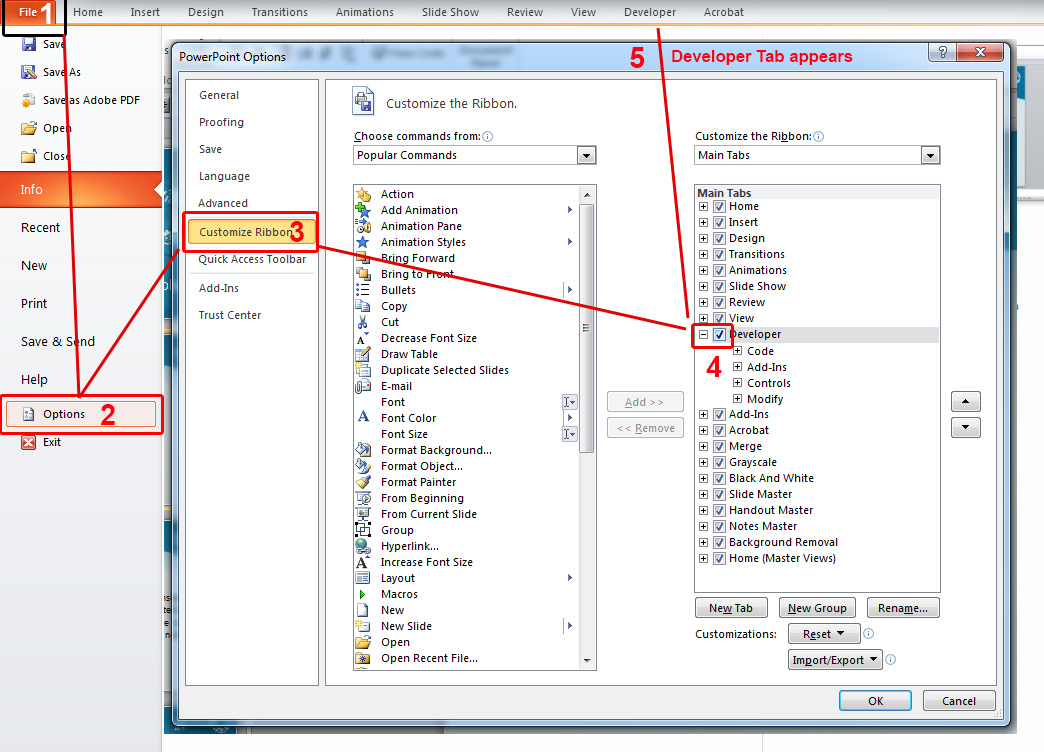Toggle the Insert tab checkbox

(x=719, y=222)
